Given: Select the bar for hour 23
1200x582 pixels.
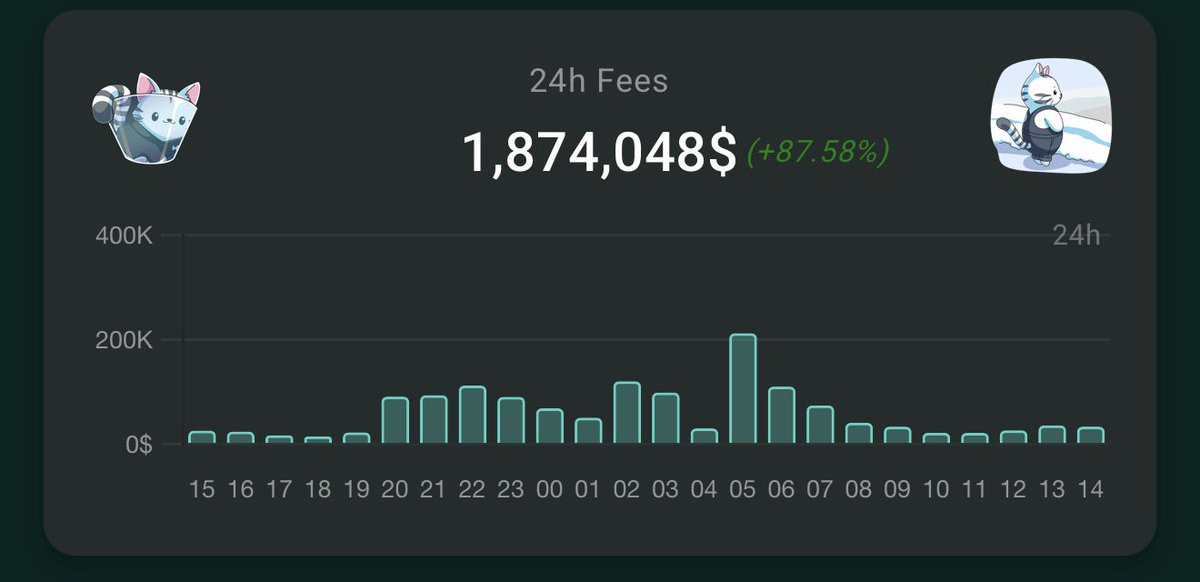Looking at the screenshot, I should click(511, 421).
